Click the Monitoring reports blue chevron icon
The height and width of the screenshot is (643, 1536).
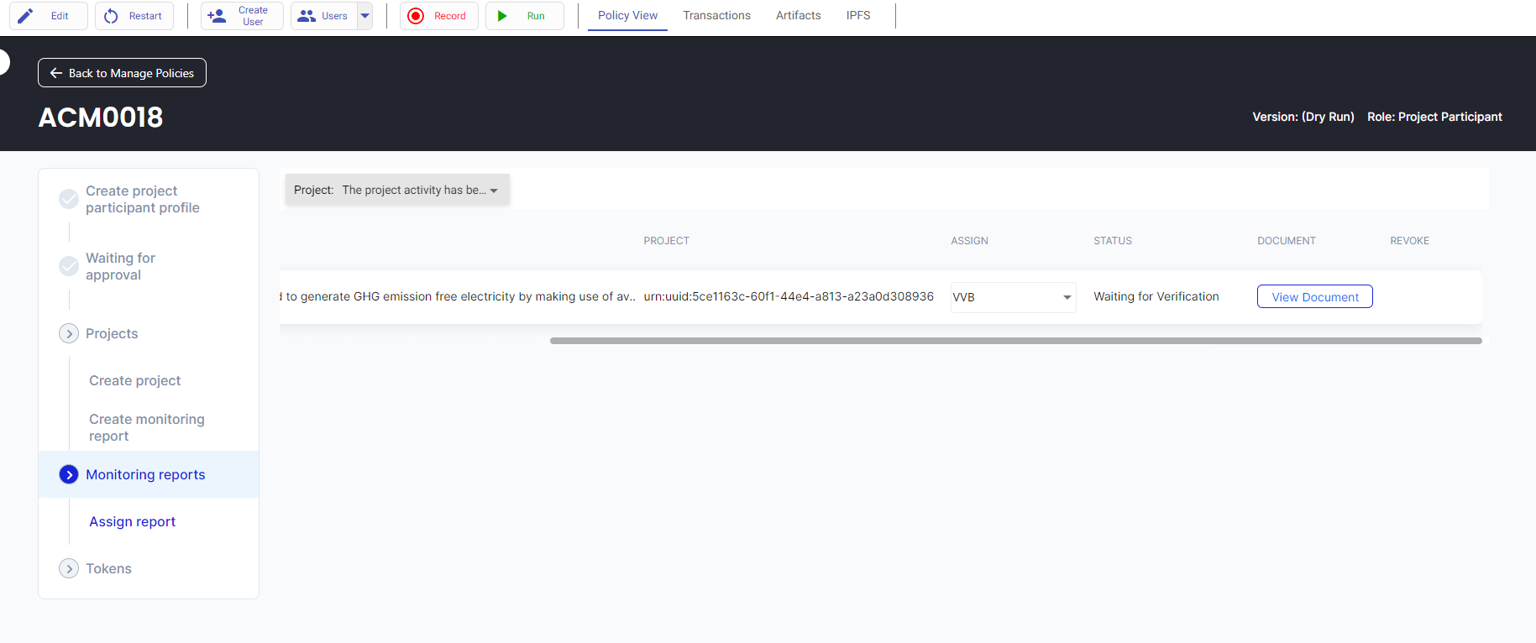click(x=69, y=475)
